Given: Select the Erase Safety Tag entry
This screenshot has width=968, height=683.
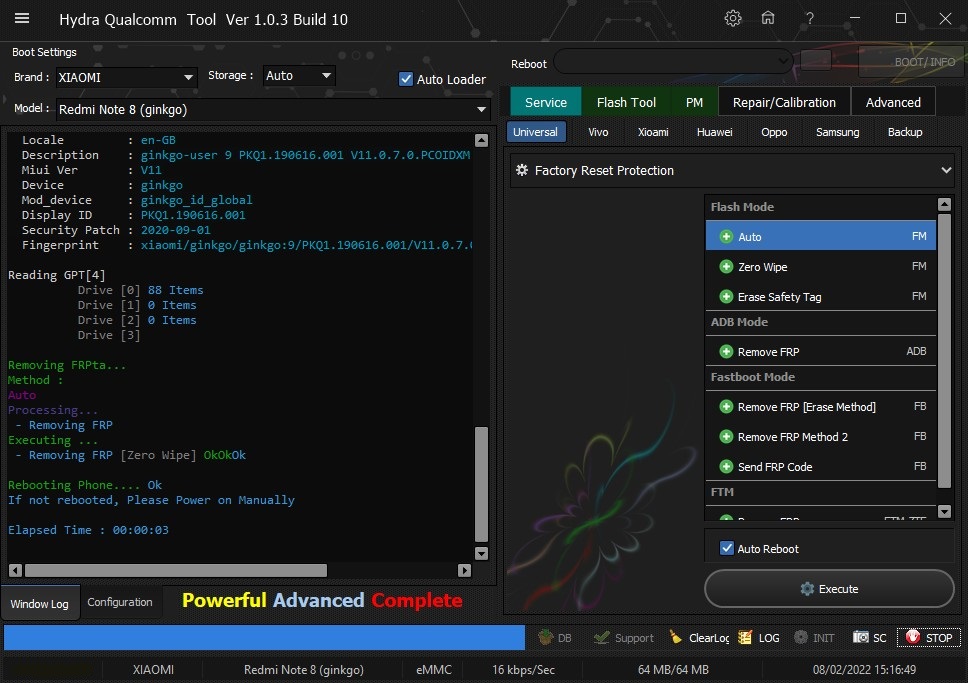Looking at the screenshot, I should coord(820,297).
